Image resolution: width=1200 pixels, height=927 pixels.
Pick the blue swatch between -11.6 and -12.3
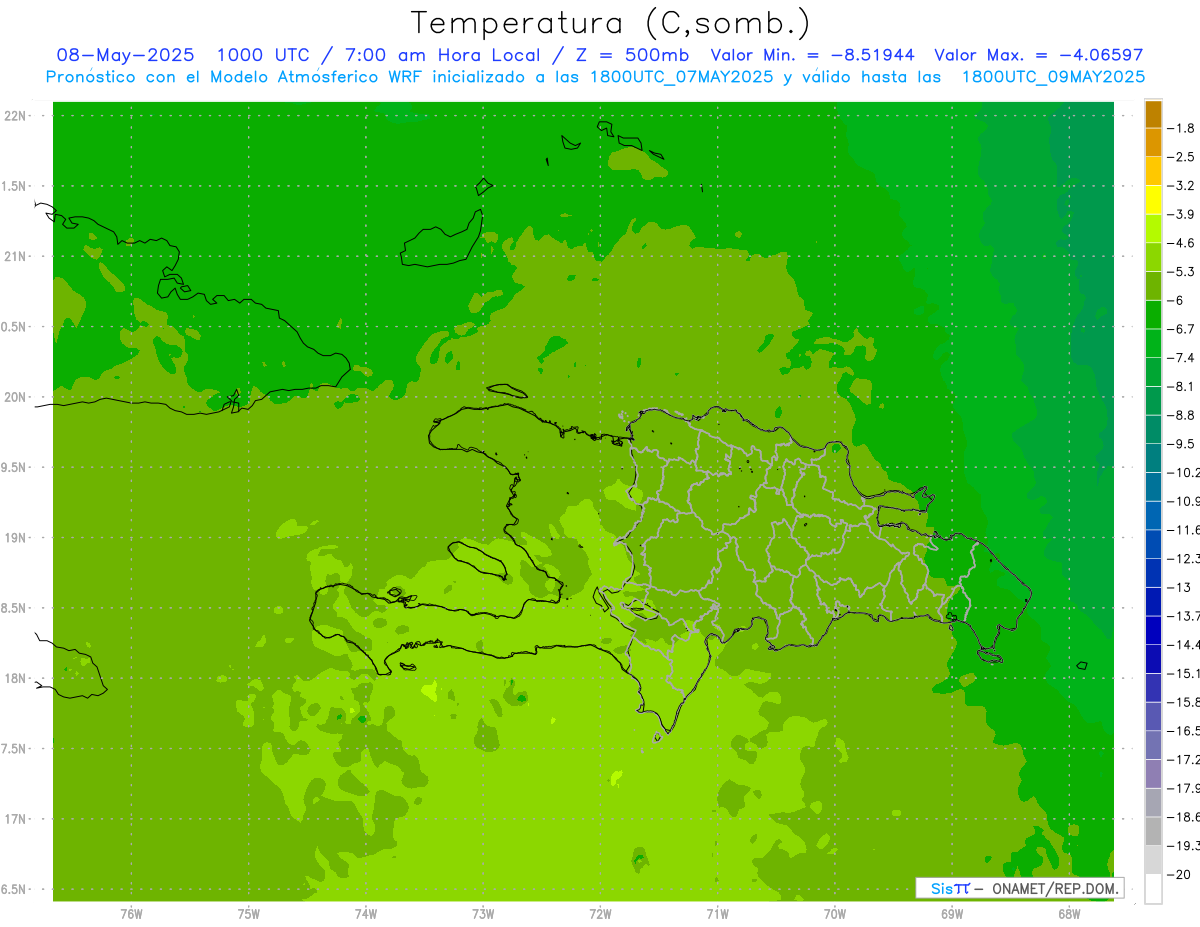point(1153,544)
